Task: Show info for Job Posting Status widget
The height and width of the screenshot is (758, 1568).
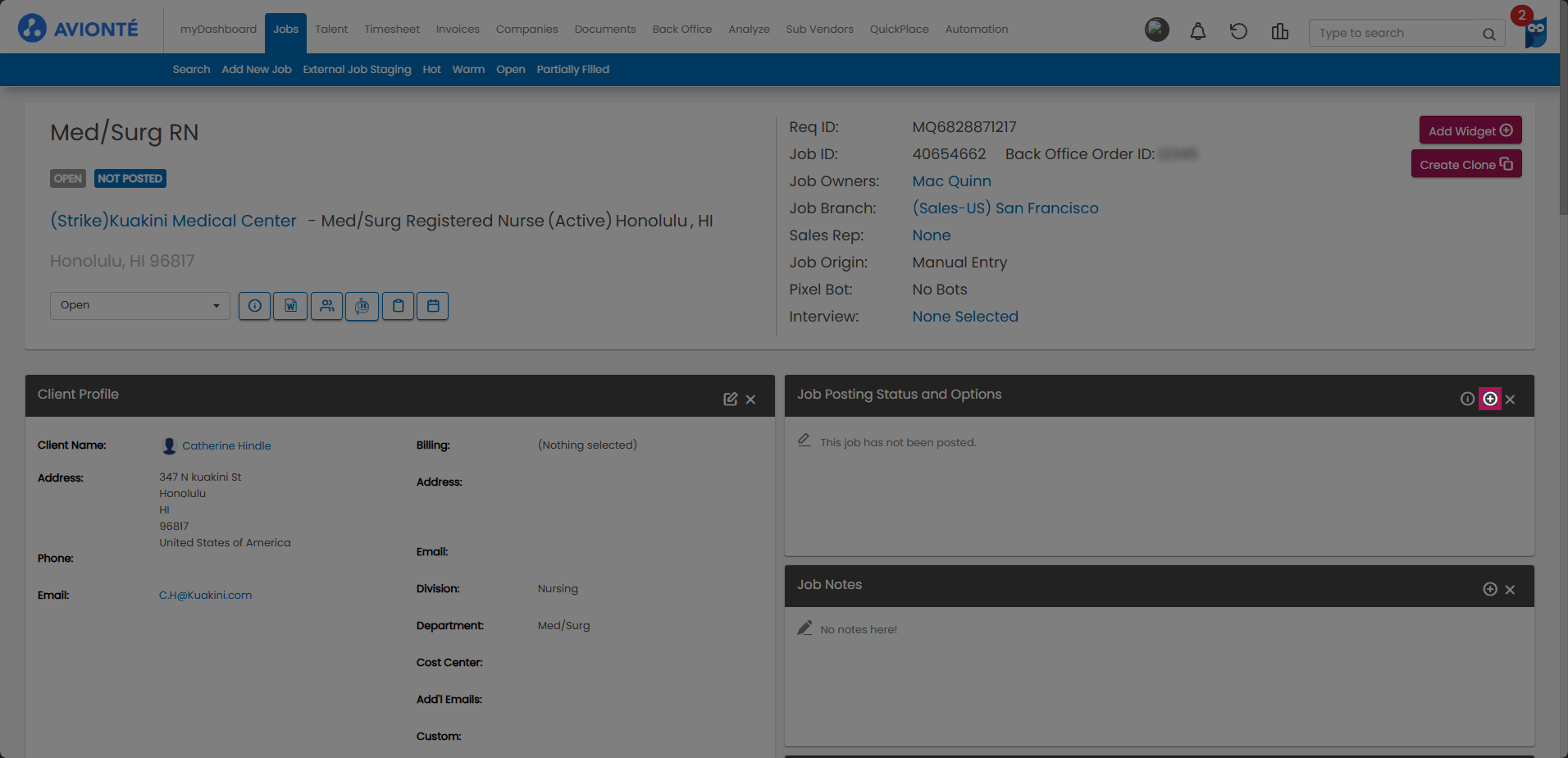Action: click(1467, 399)
